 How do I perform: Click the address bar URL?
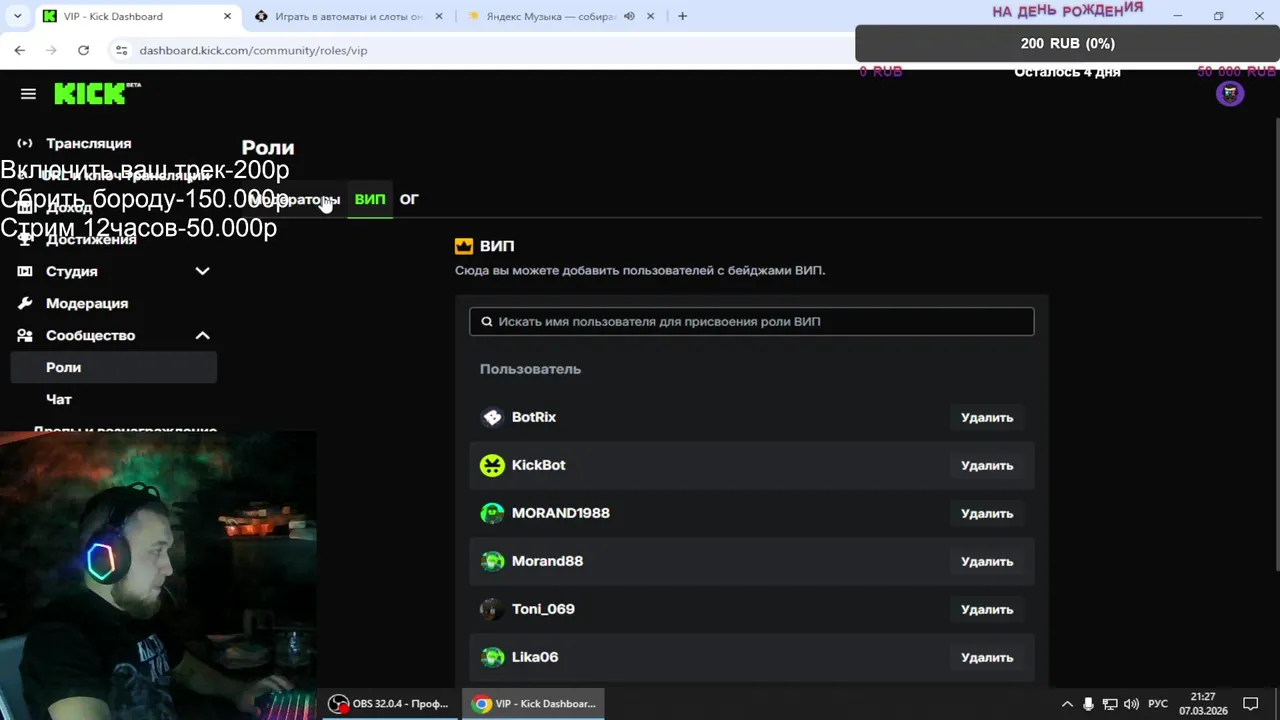point(253,50)
